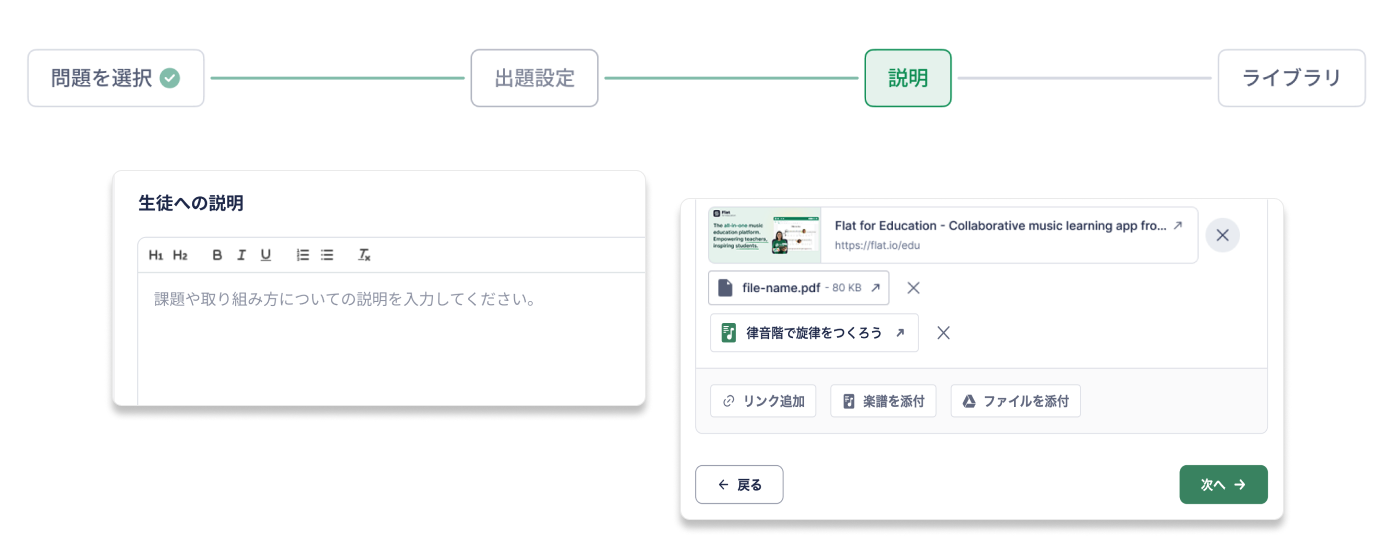The height and width of the screenshot is (560, 1400).
Task: Click the score icon of 律音階で旋律をつくろう
Action: point(729,333)
